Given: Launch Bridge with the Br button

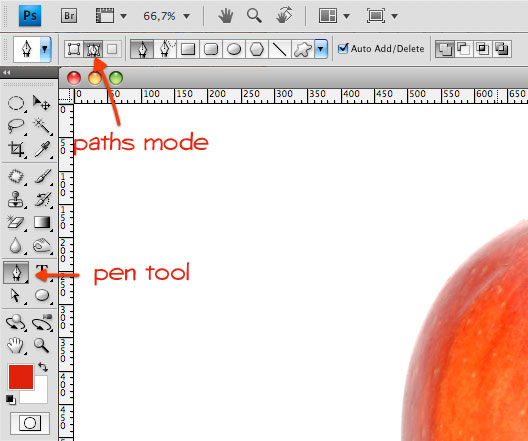Looking at the screenshot, I should [x=69, y=16].
